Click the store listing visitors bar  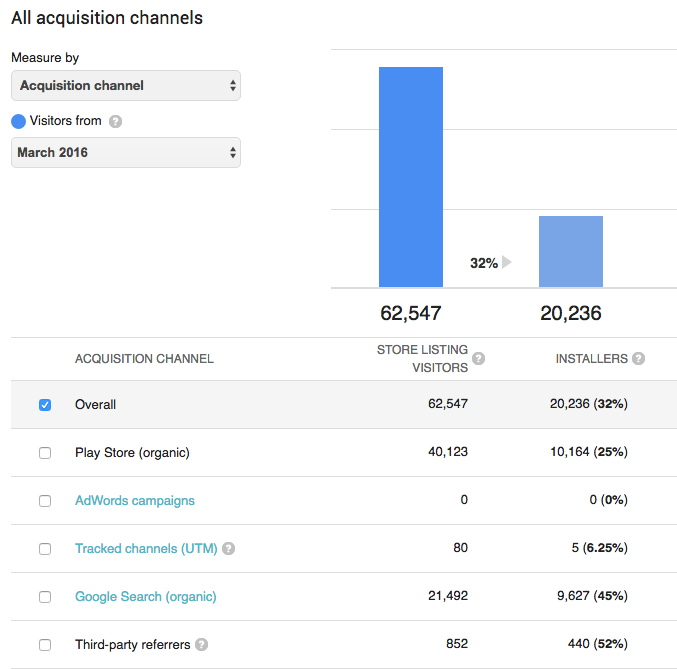411,177
